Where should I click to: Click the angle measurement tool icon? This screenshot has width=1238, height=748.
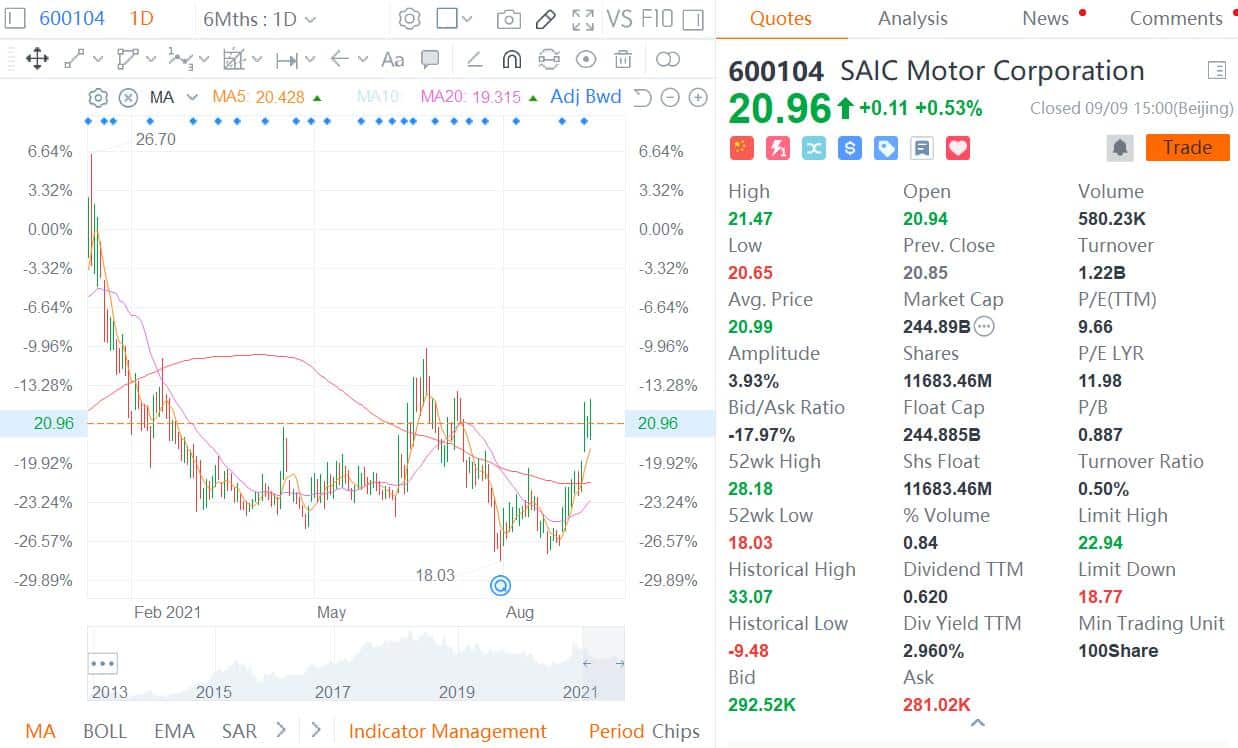(474, 59)
